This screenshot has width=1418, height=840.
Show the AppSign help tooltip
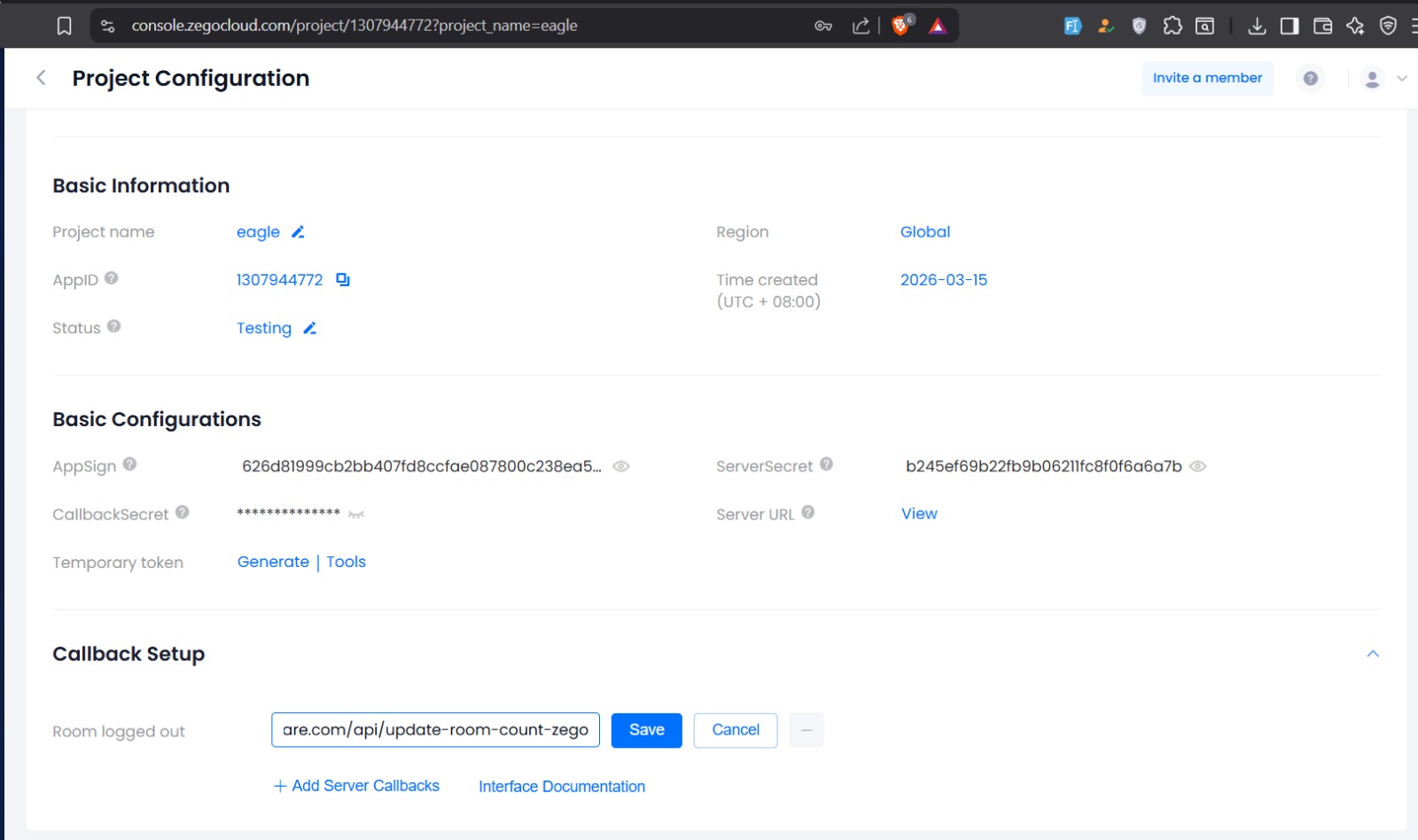tap(129, 463)
